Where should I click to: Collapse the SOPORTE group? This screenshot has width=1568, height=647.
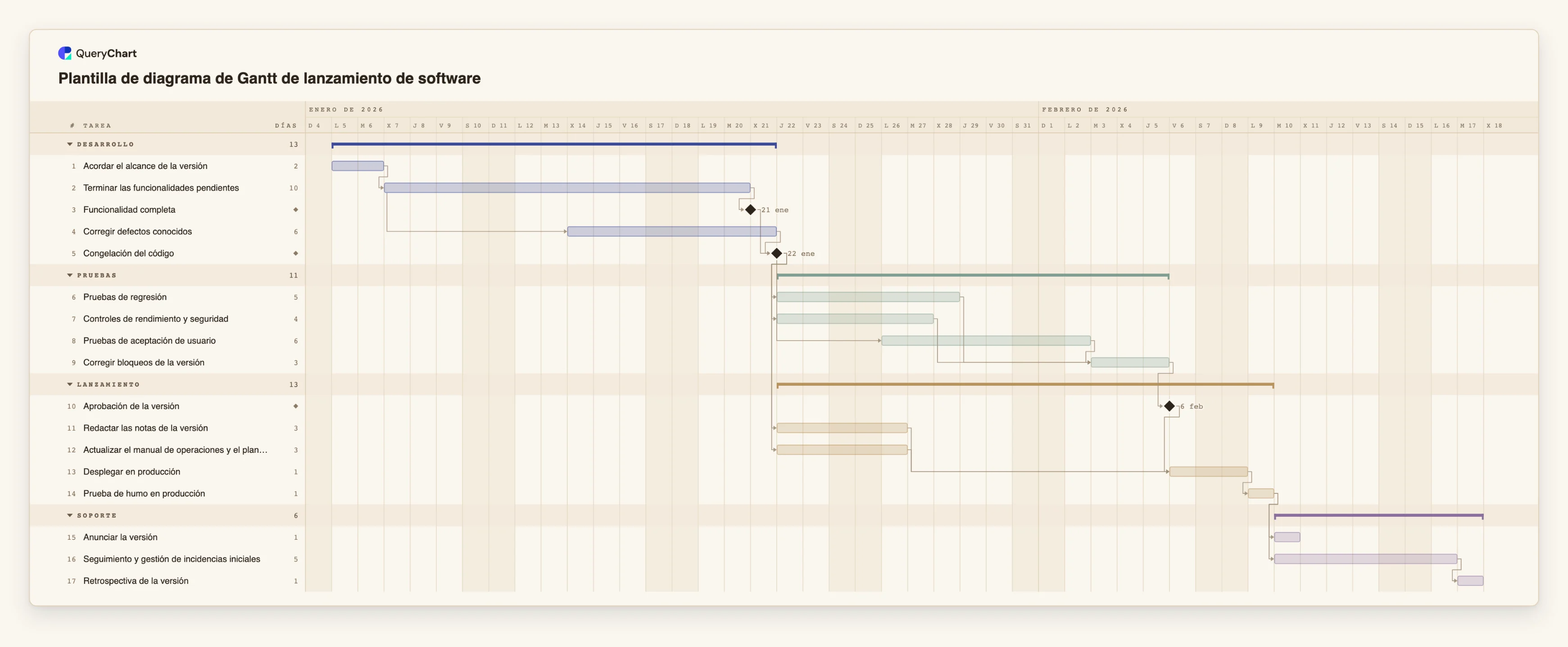pos(70,515)
